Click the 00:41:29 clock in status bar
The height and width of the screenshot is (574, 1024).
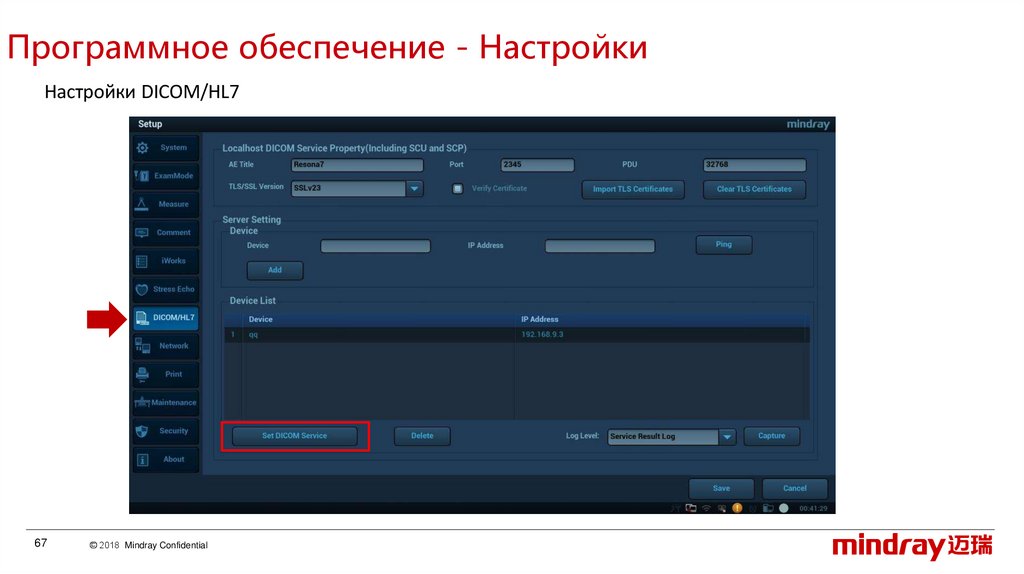(x=813, y=509)
